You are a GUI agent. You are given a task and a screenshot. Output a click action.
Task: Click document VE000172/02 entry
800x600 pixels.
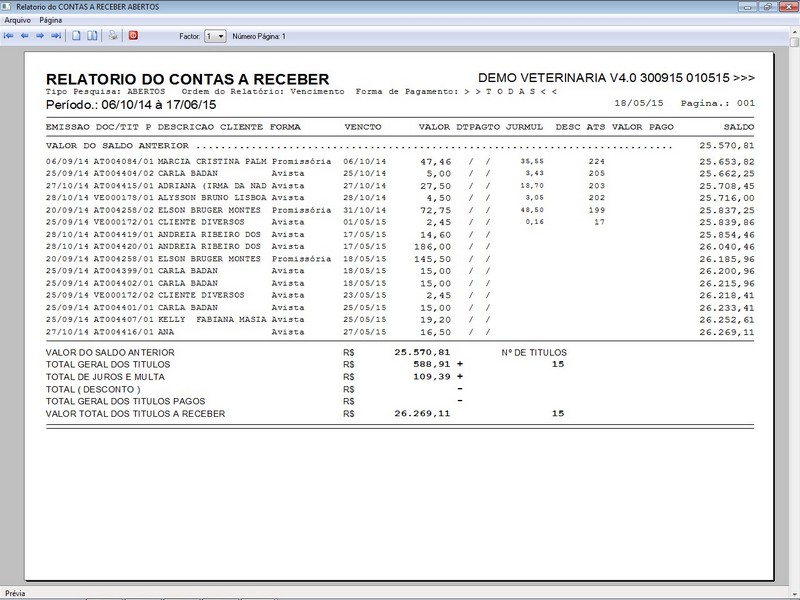[x=123, y=295]
